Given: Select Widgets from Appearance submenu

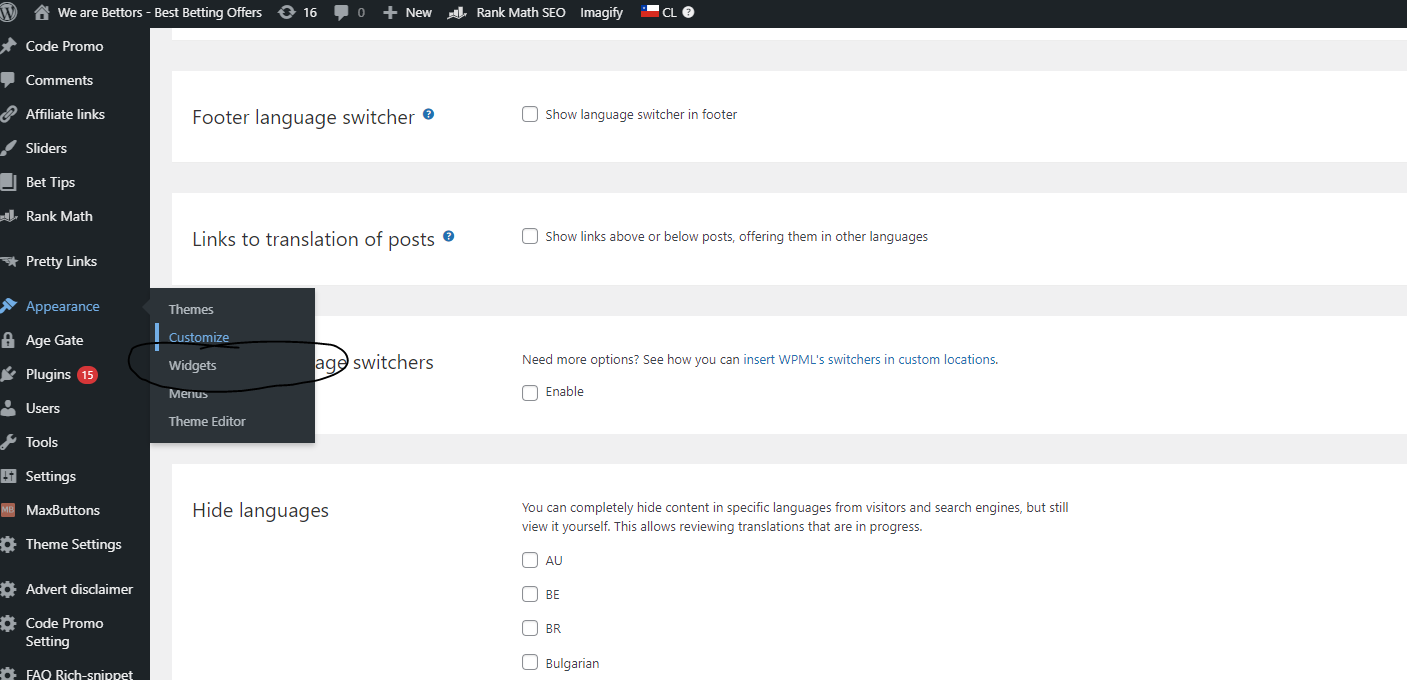Looking at the screenshot, I should 192,365.
